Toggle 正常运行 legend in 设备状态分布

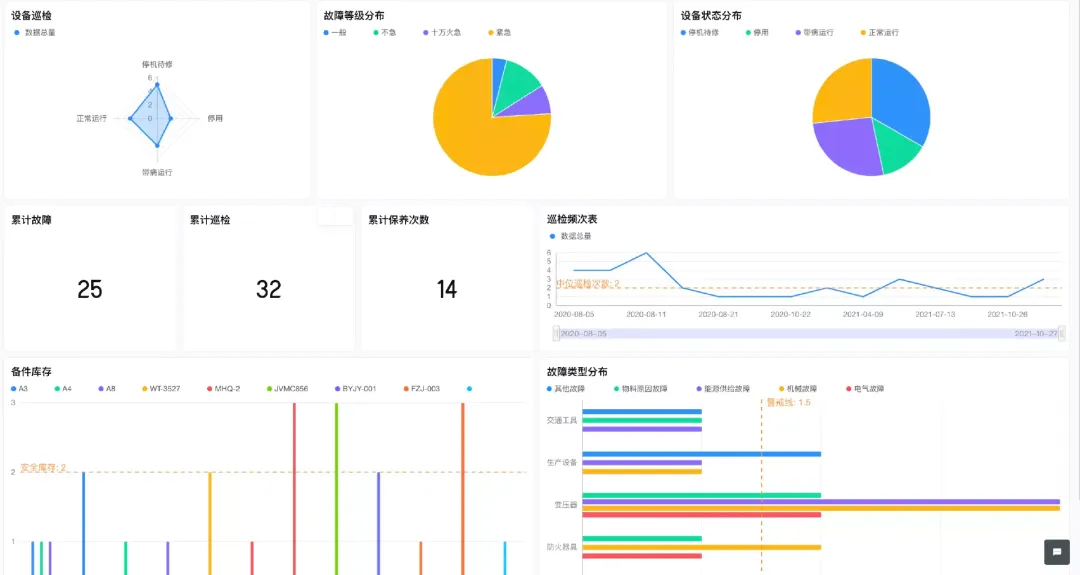(x=880, y=32)
